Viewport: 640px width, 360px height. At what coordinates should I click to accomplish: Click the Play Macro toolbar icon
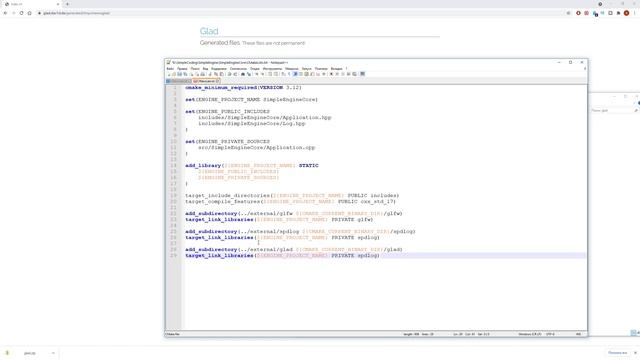point(342,74)
